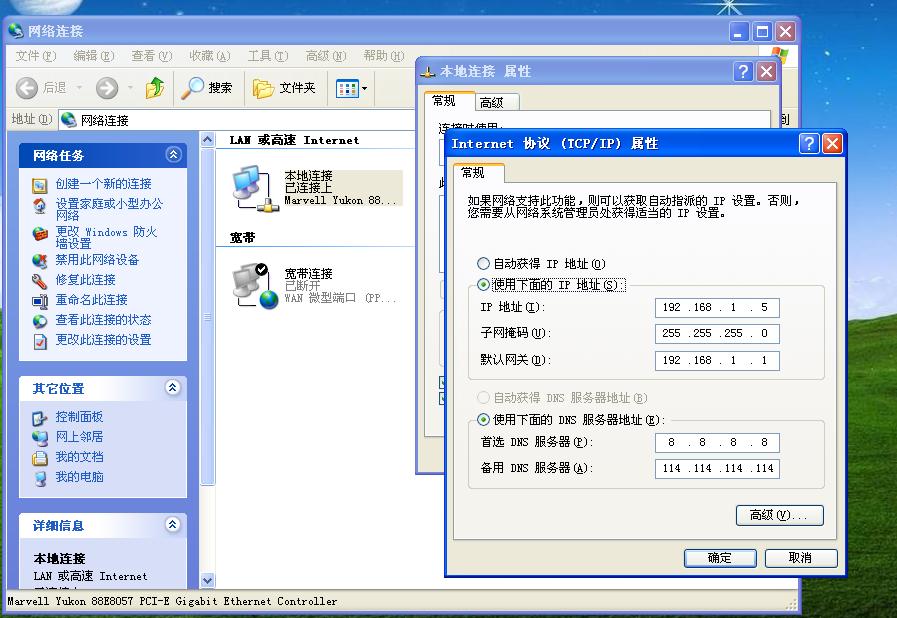
Task: Select 使用下面的 DNS 服务器地址
Action: pos(483,420)
